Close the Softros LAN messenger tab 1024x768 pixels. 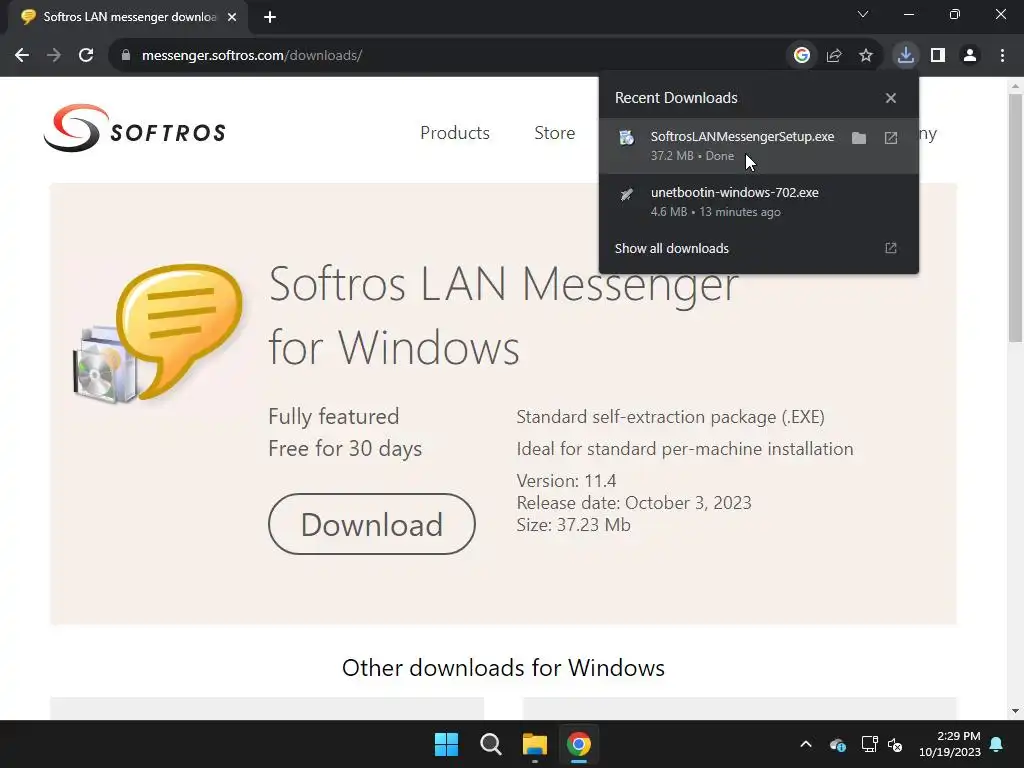[232, 17]
